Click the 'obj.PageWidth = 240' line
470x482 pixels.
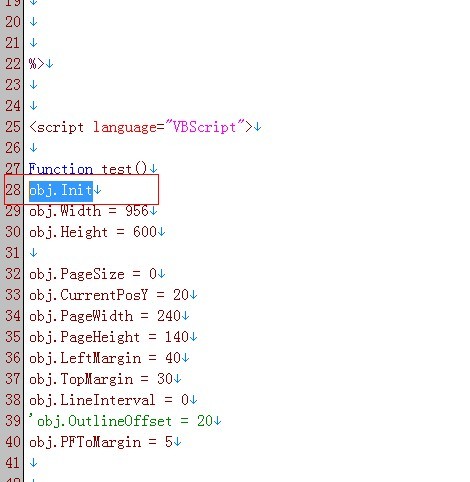pyautogui.click(x=105, y=316)
